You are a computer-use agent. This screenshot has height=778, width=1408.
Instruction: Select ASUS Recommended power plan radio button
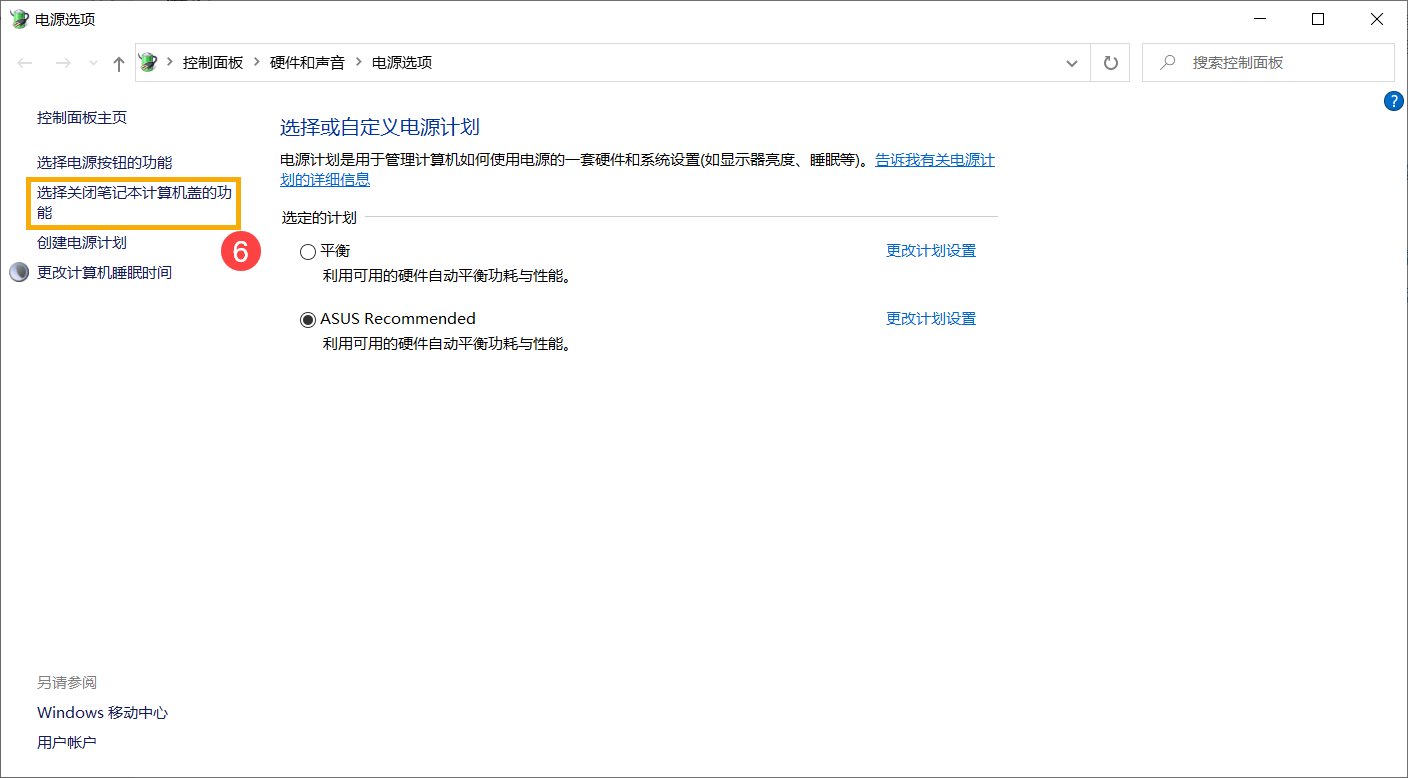point(308,319)
